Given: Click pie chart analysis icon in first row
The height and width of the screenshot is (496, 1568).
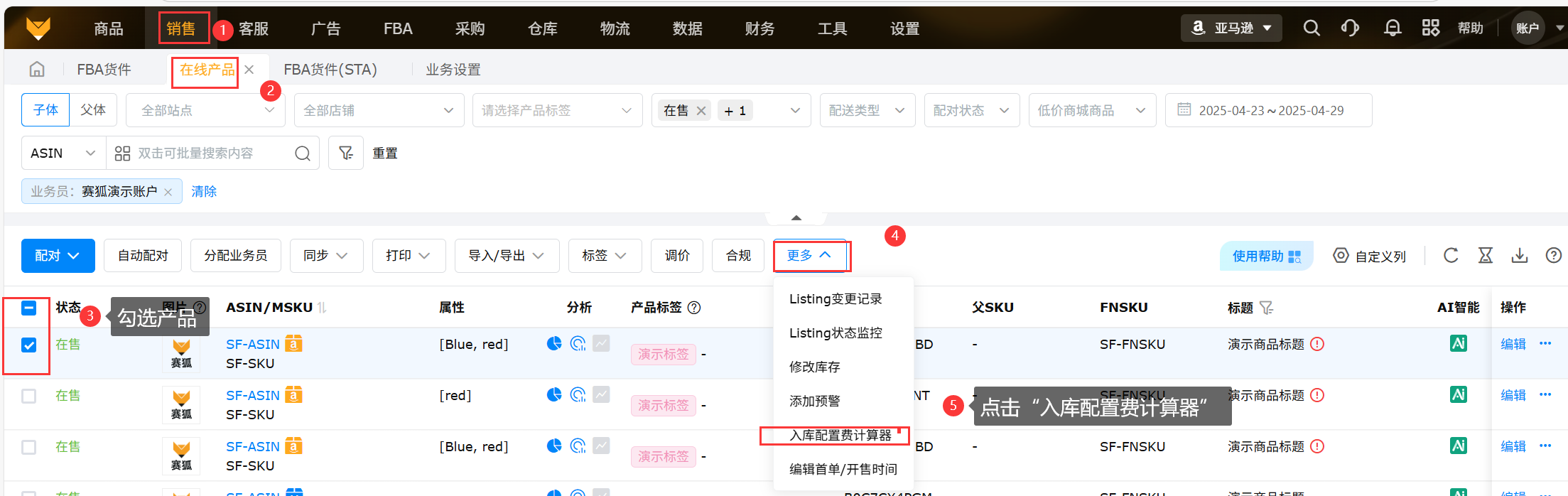Looking at the screenshot, I should click(554, 344).
